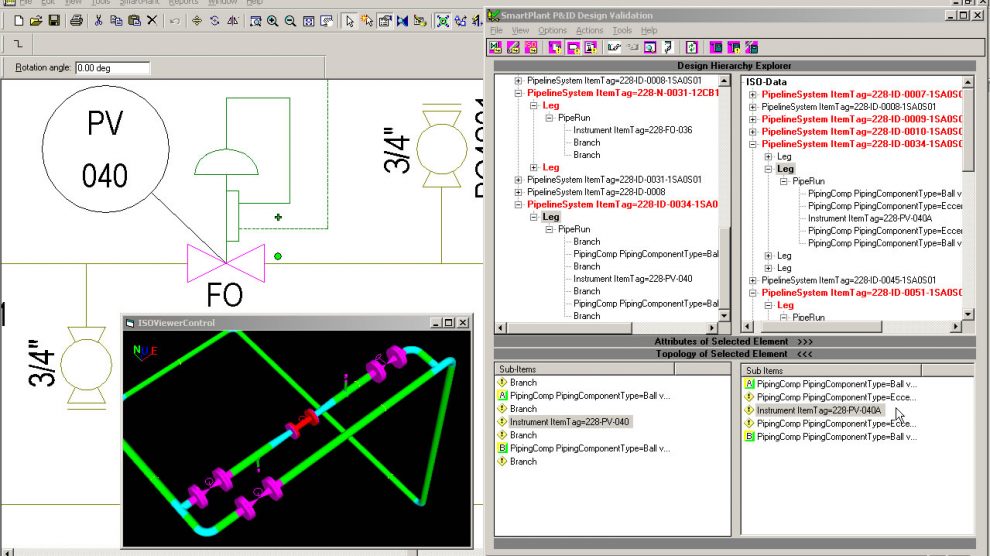This screenshot has height=556, width=990.
Task: Expand ISO-Data PipelineSystem 228-ID-0007-1SA0S0
Action: [x=753, y=95]
